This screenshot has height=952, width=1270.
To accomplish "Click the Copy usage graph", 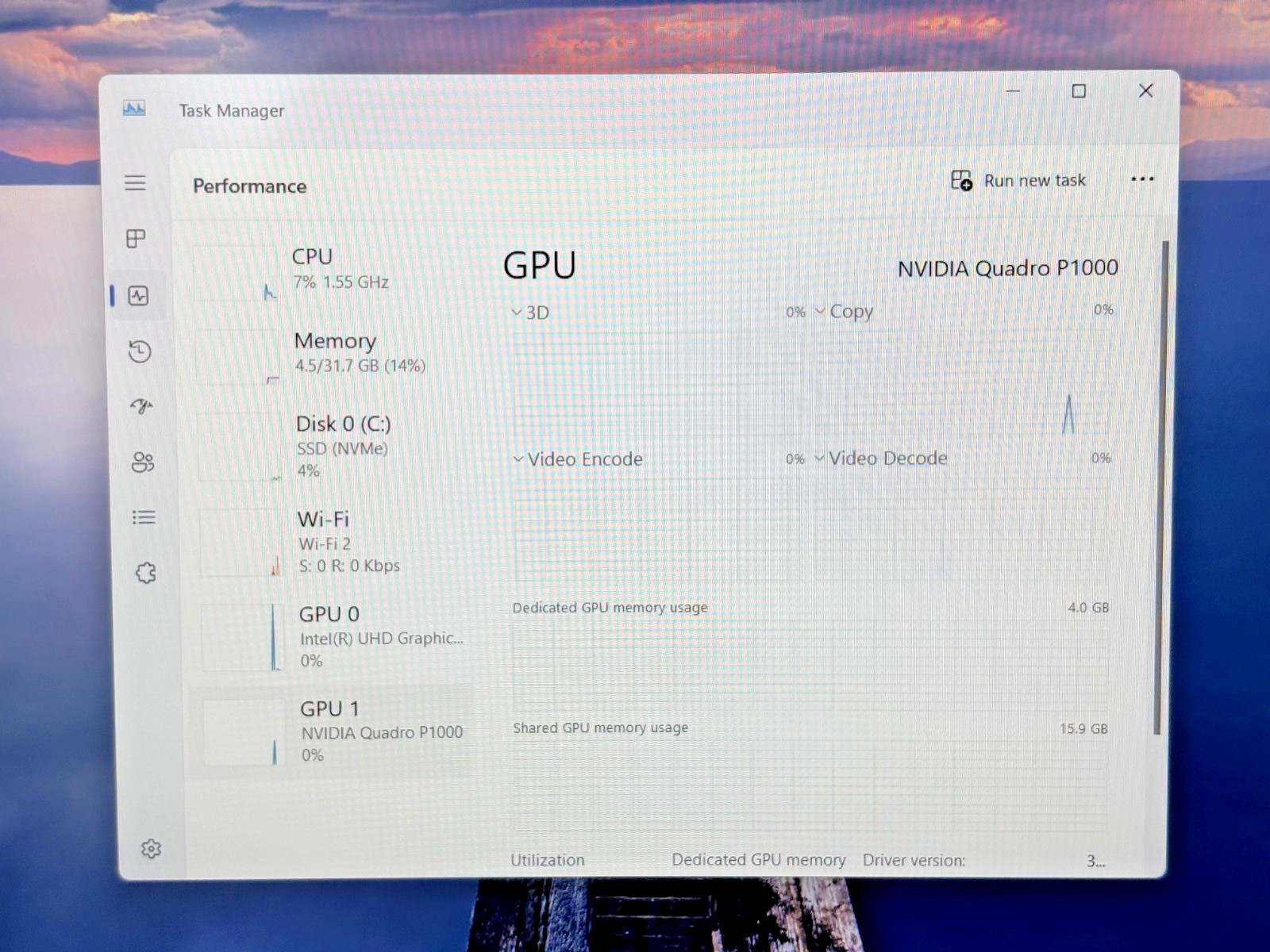I will tap(963, 382).
